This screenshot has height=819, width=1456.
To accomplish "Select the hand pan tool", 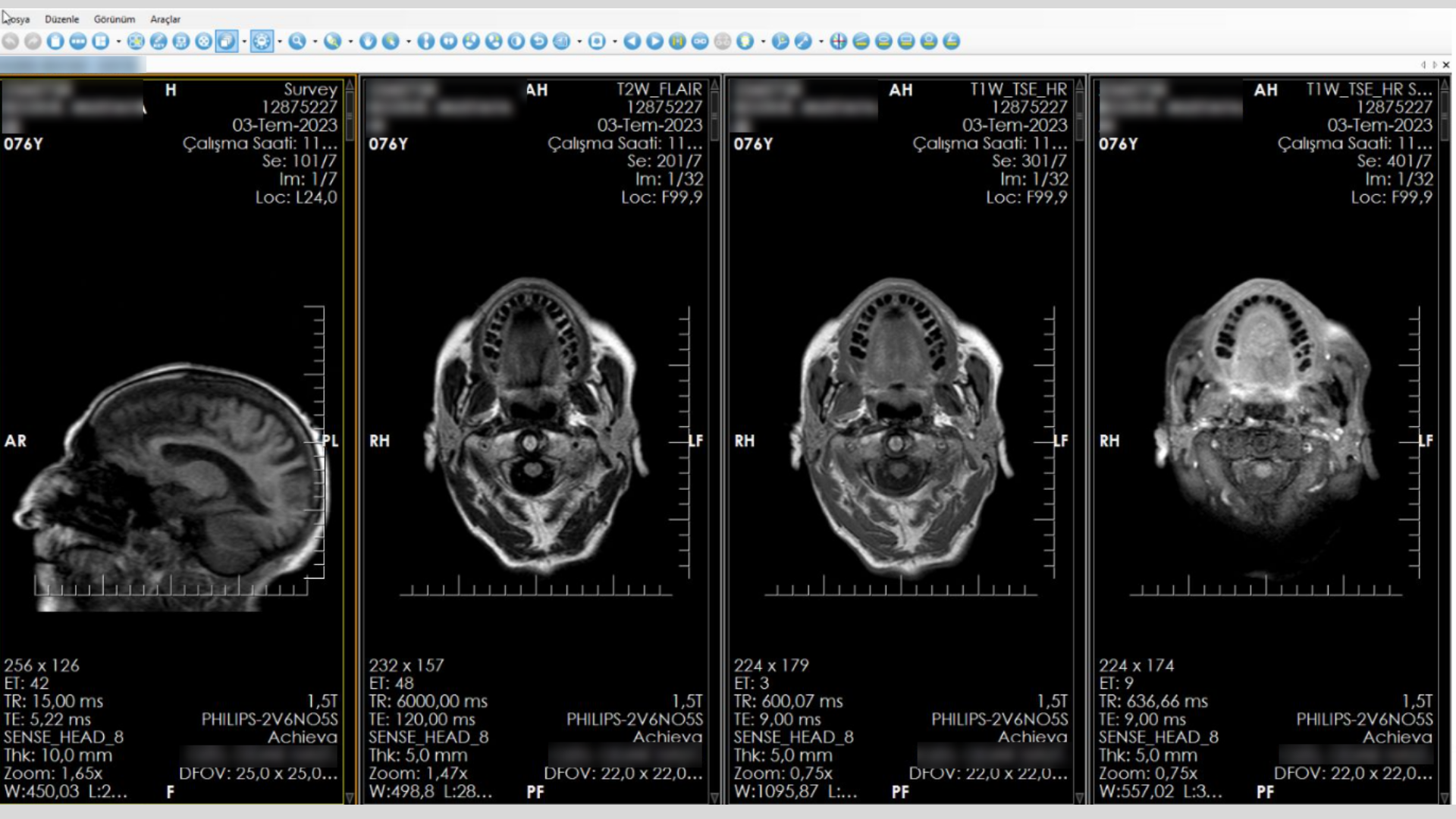I will 368,41.
